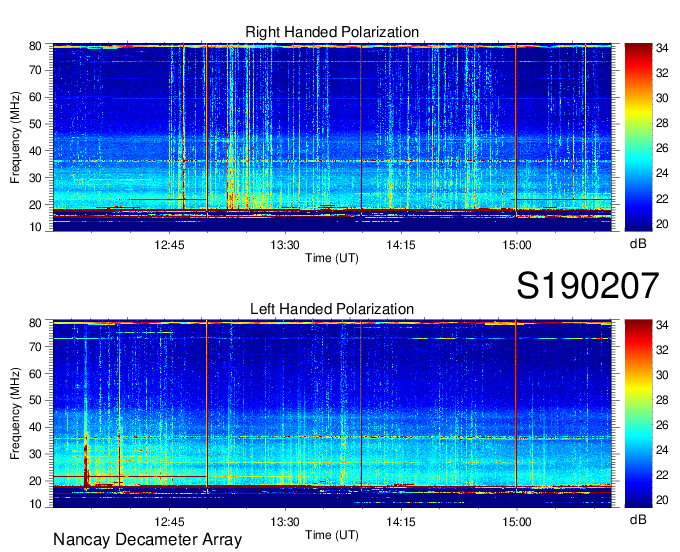Click Frequency (MHz) axis label of right-handed plot
This screenshot has height=552, width=680.
pos(16,137)
